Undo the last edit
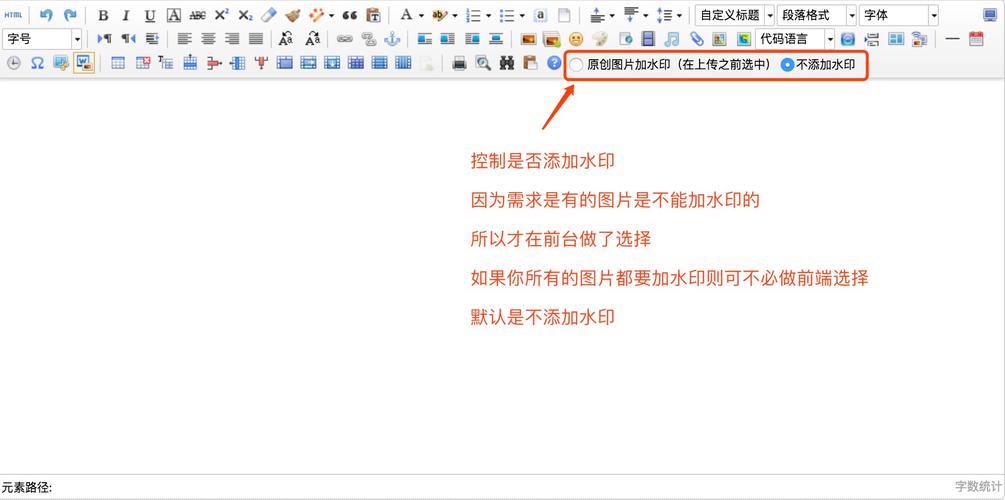Viewport: 1005px width, 500px height. 46,16
